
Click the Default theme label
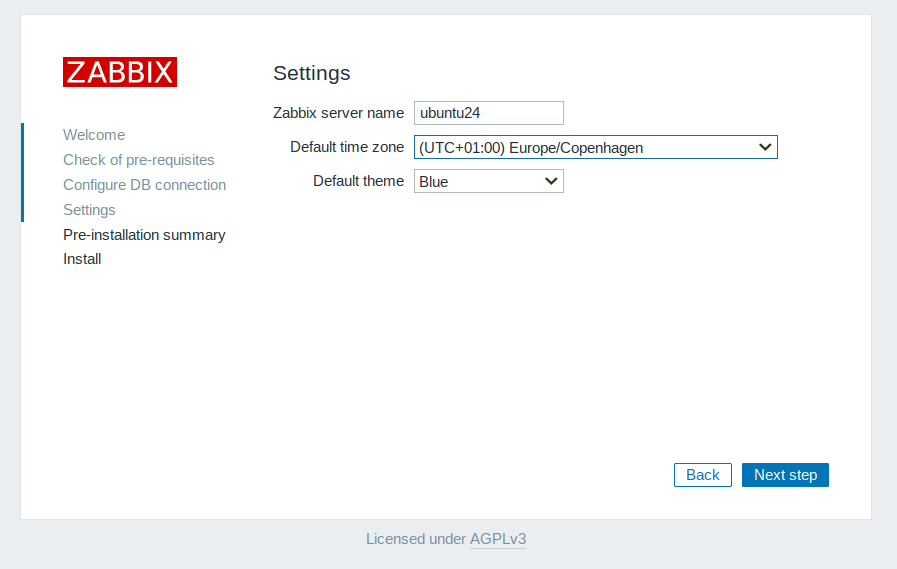tap(358, 181)
